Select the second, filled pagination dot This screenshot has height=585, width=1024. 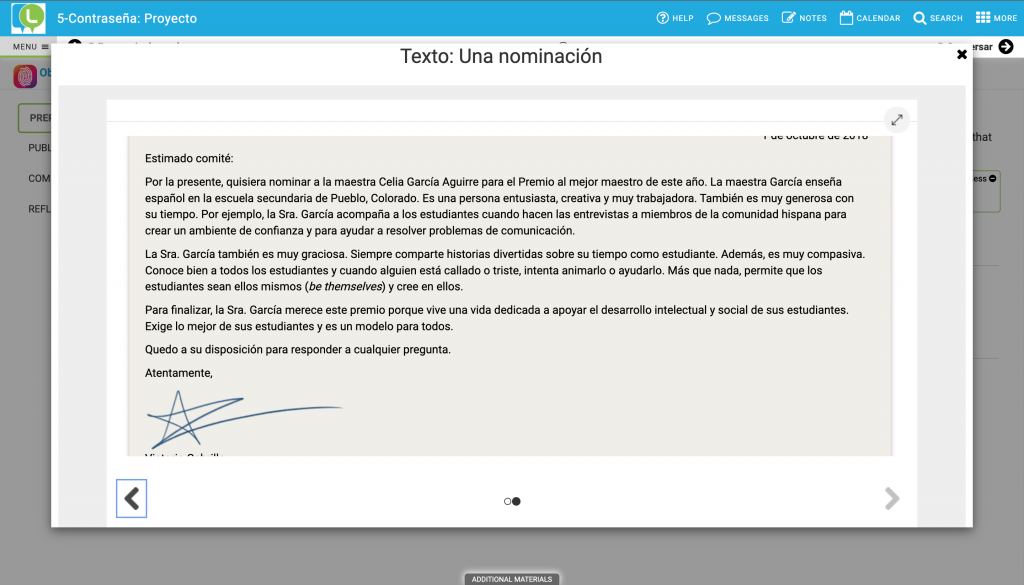[x=517, y=501]
